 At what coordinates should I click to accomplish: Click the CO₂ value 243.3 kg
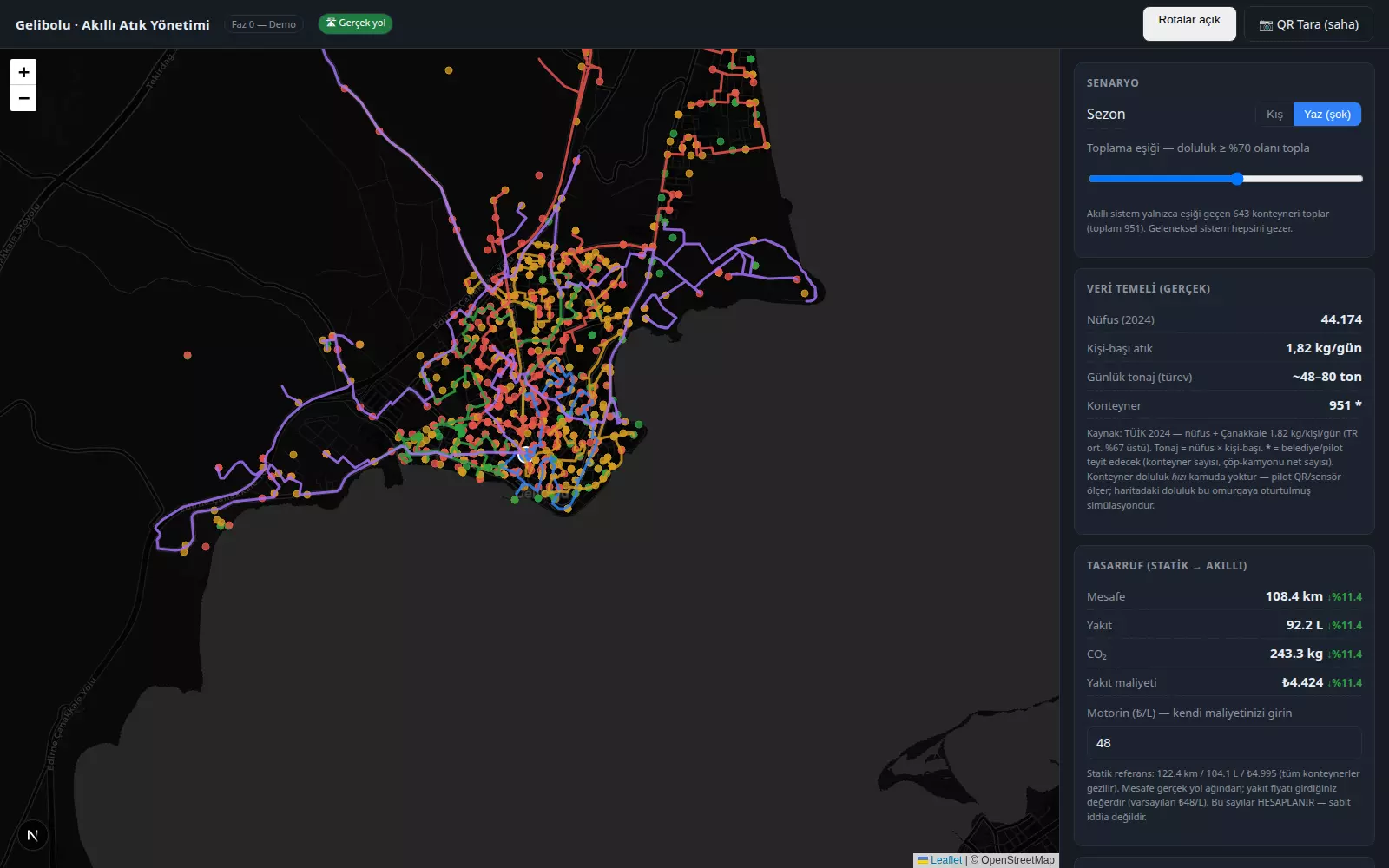pyautogui.click(x=1296, y=654)
